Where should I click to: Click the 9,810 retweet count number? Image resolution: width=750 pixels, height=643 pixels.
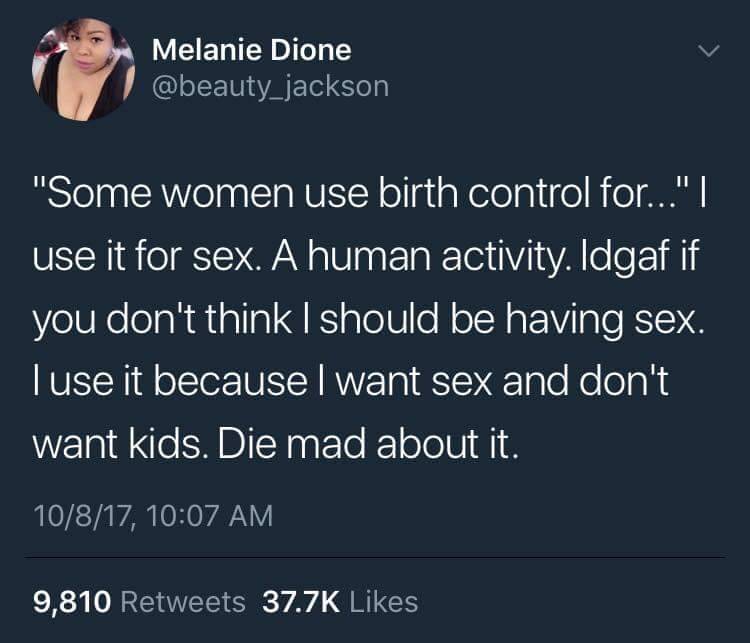click(72, 602)
